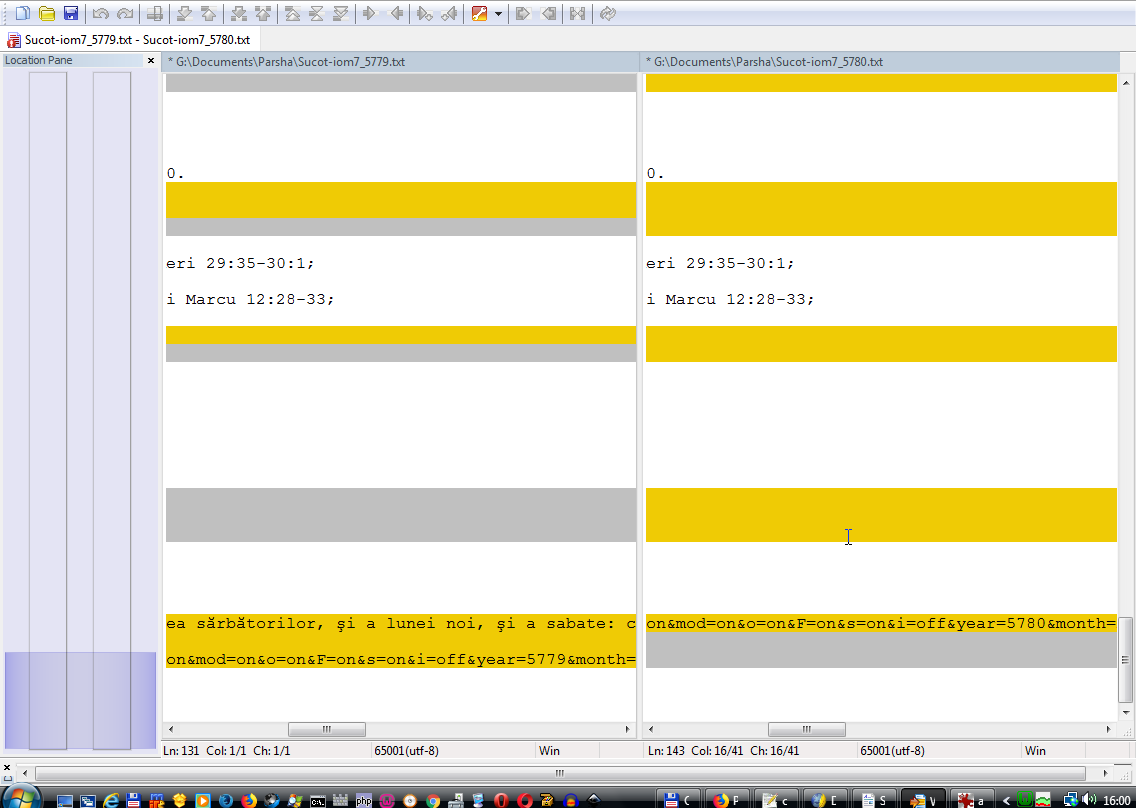Close the Location Pane
This screenshot has height=808, width=1136.
(x=152, y=61)
